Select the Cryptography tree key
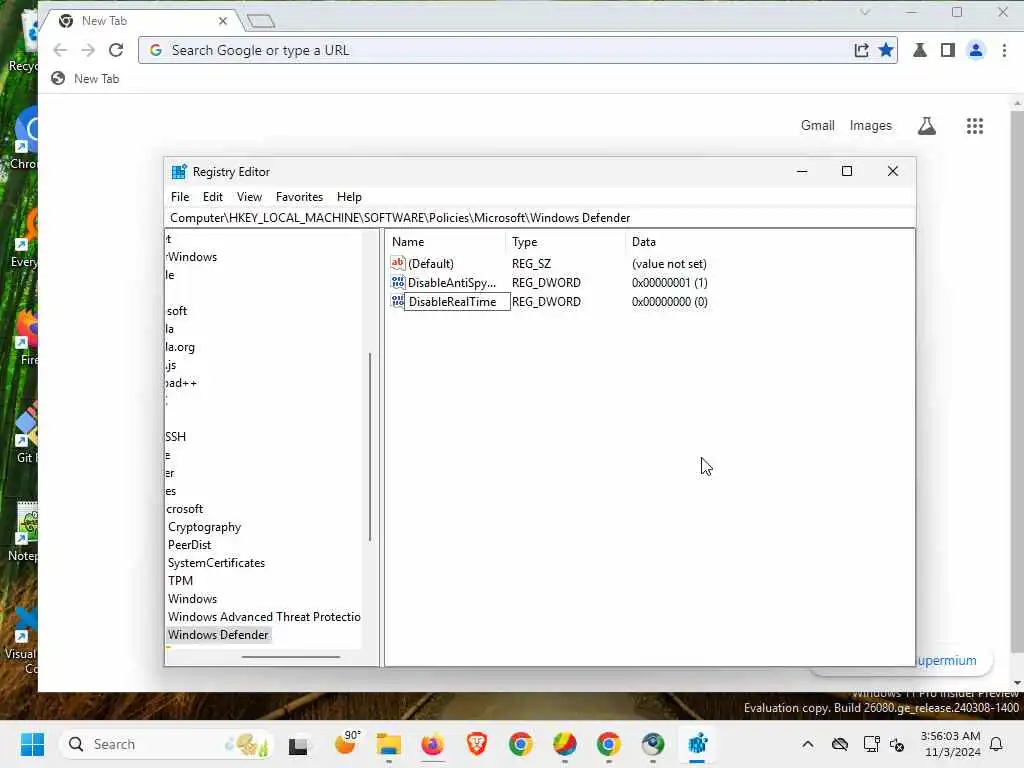Screen dimensions: 1024x768 pos(204,527)
